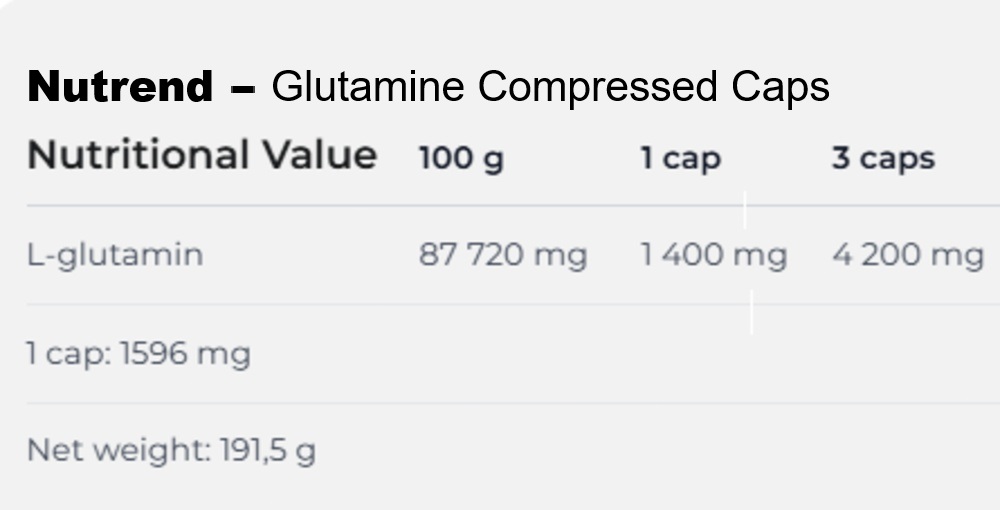The image size is (1000, 510).
Task: Click white tick mark below 1 400 mg
Action: coord(751,312)
